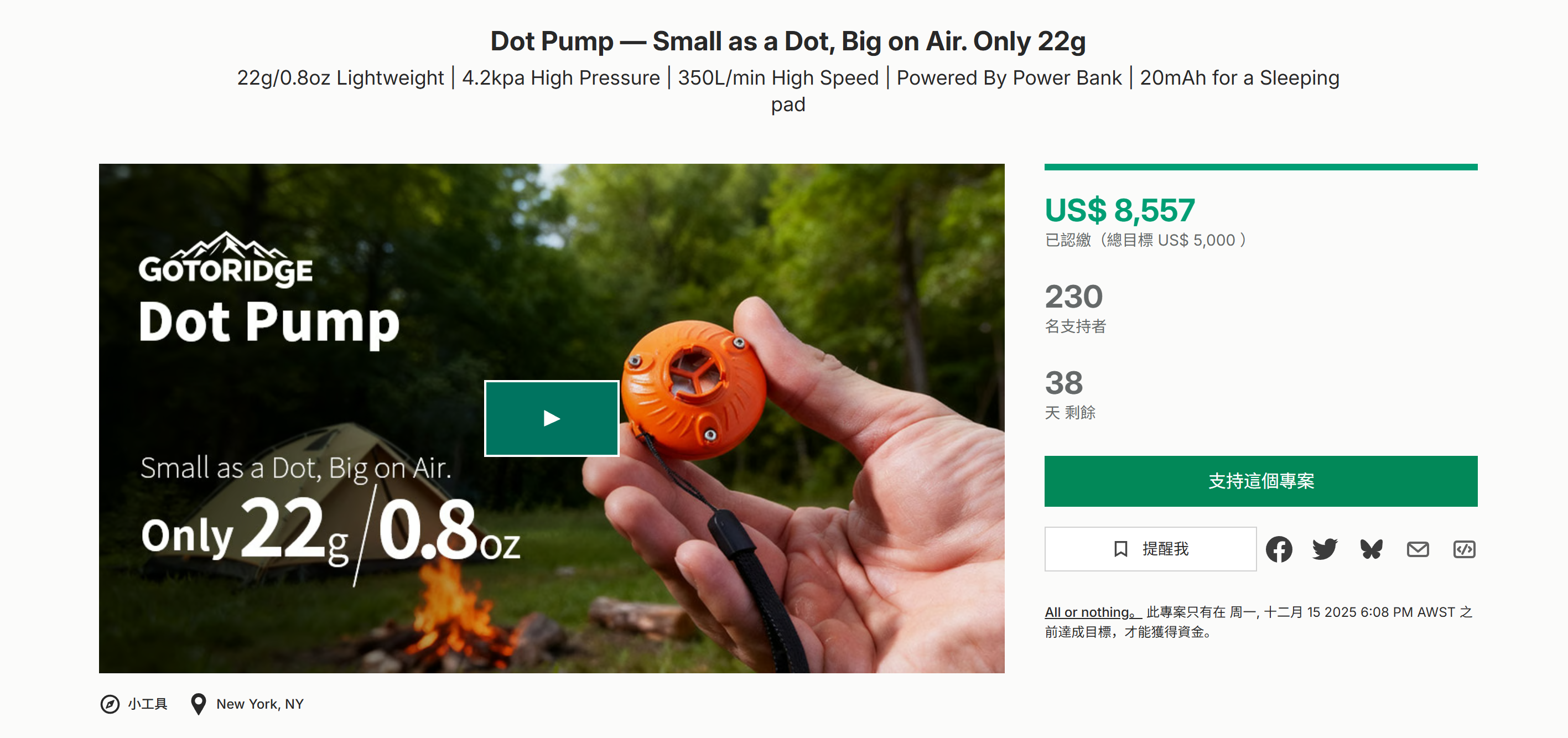Open the 小工具 category link
The width and height of the screenshot is (1568, 738).
pyautogui.click(x=147, y=704)
